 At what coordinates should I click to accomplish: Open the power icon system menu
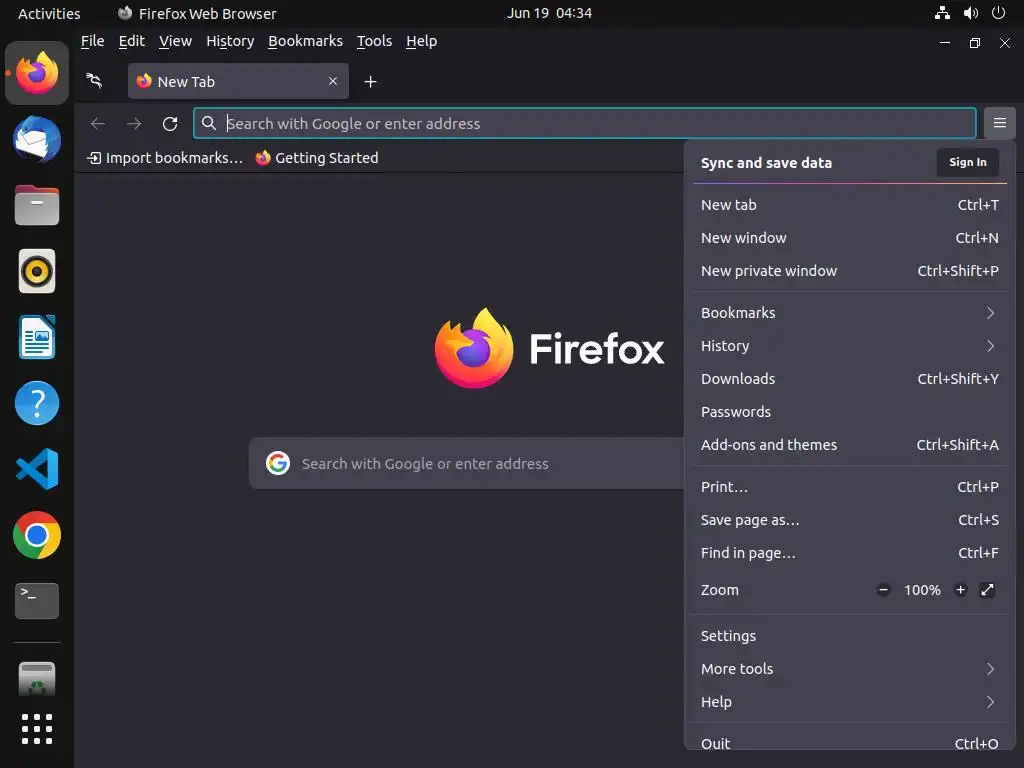pyautogui.click(x=998, y=13)
